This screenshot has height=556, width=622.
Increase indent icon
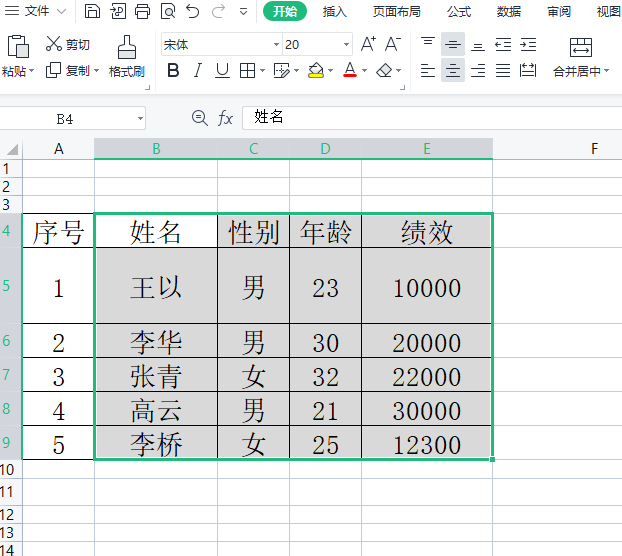click(x=528, y=44)
